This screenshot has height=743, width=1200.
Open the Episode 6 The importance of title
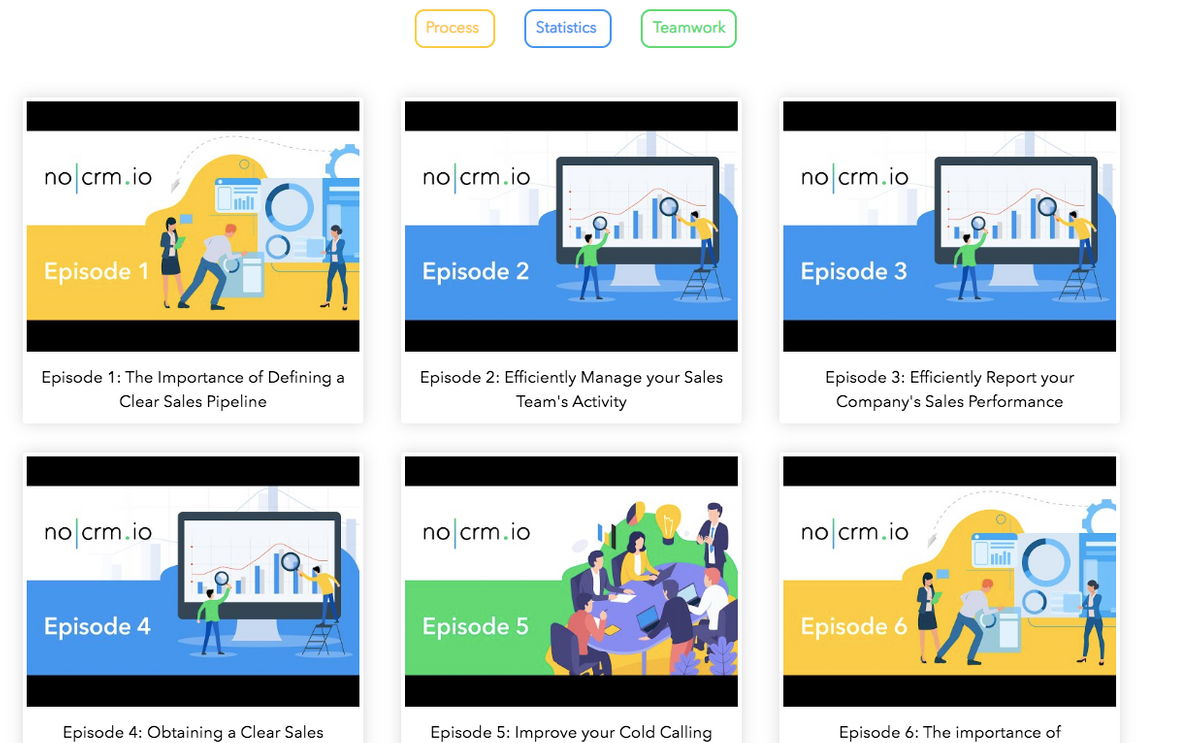click(x=949, y=732)
